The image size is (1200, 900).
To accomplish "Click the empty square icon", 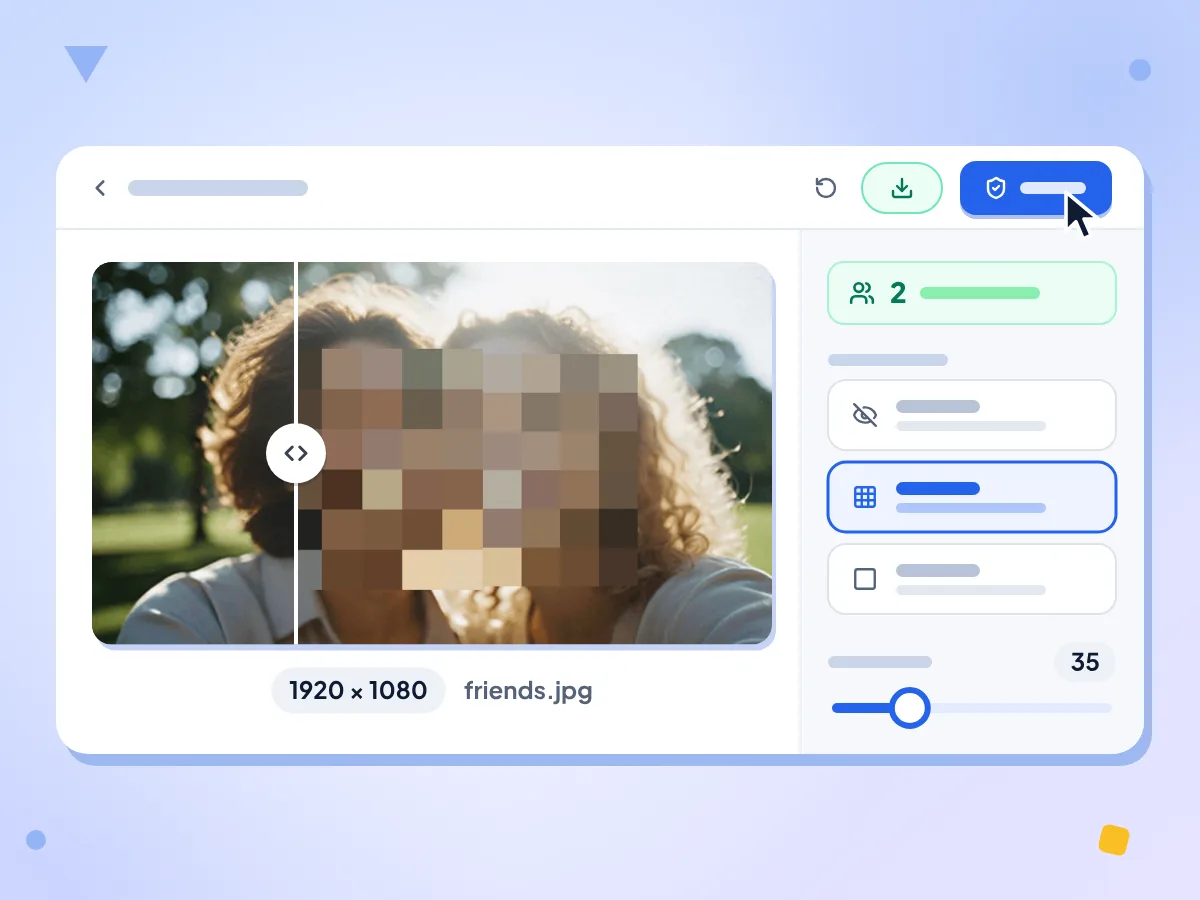I will (x=864, y=579).
